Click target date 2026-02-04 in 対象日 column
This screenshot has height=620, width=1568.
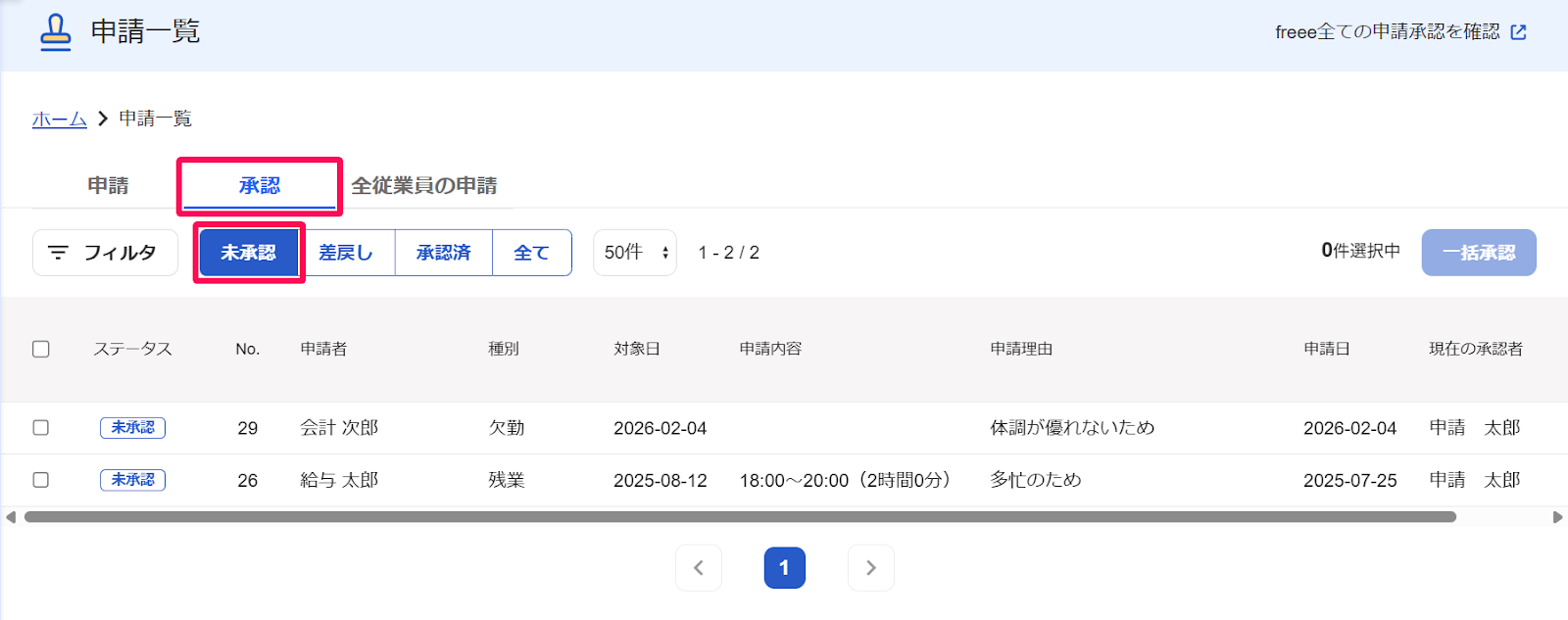click(661, 428)
